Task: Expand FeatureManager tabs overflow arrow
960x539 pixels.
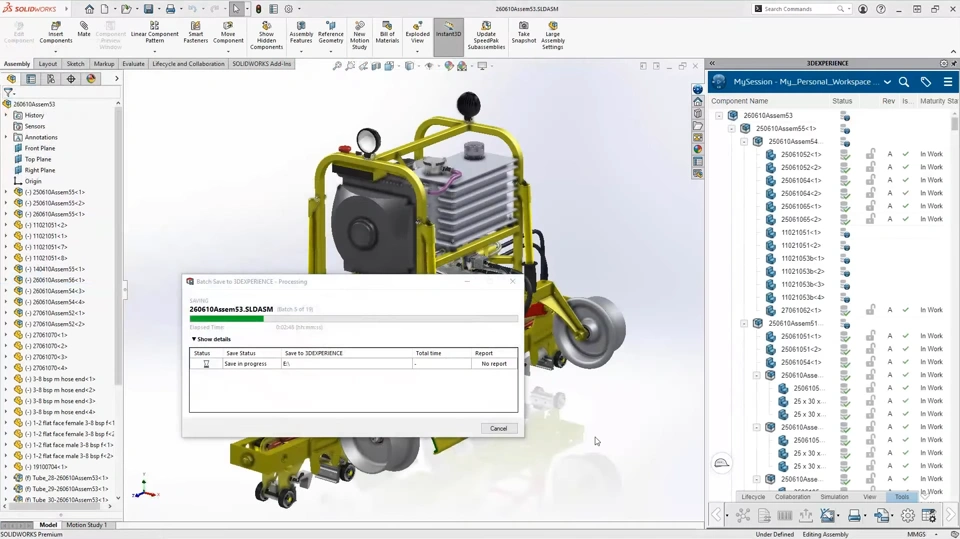Action: [116, 78]
